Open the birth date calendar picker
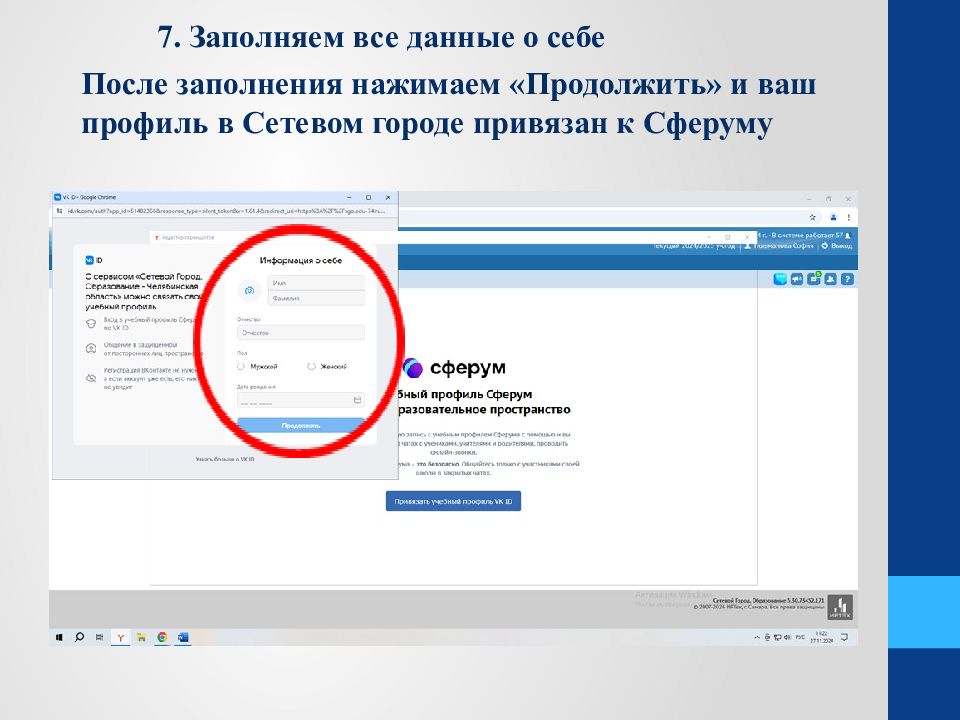The width and height of the screenshot is (960, 720). click(358, 400)
